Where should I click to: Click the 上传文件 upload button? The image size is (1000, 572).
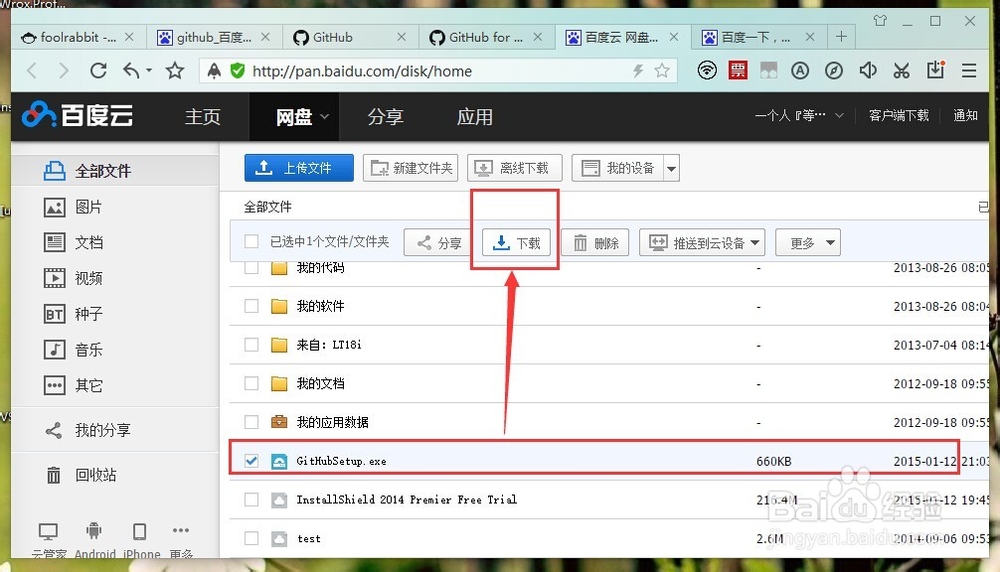coord(298,168)
